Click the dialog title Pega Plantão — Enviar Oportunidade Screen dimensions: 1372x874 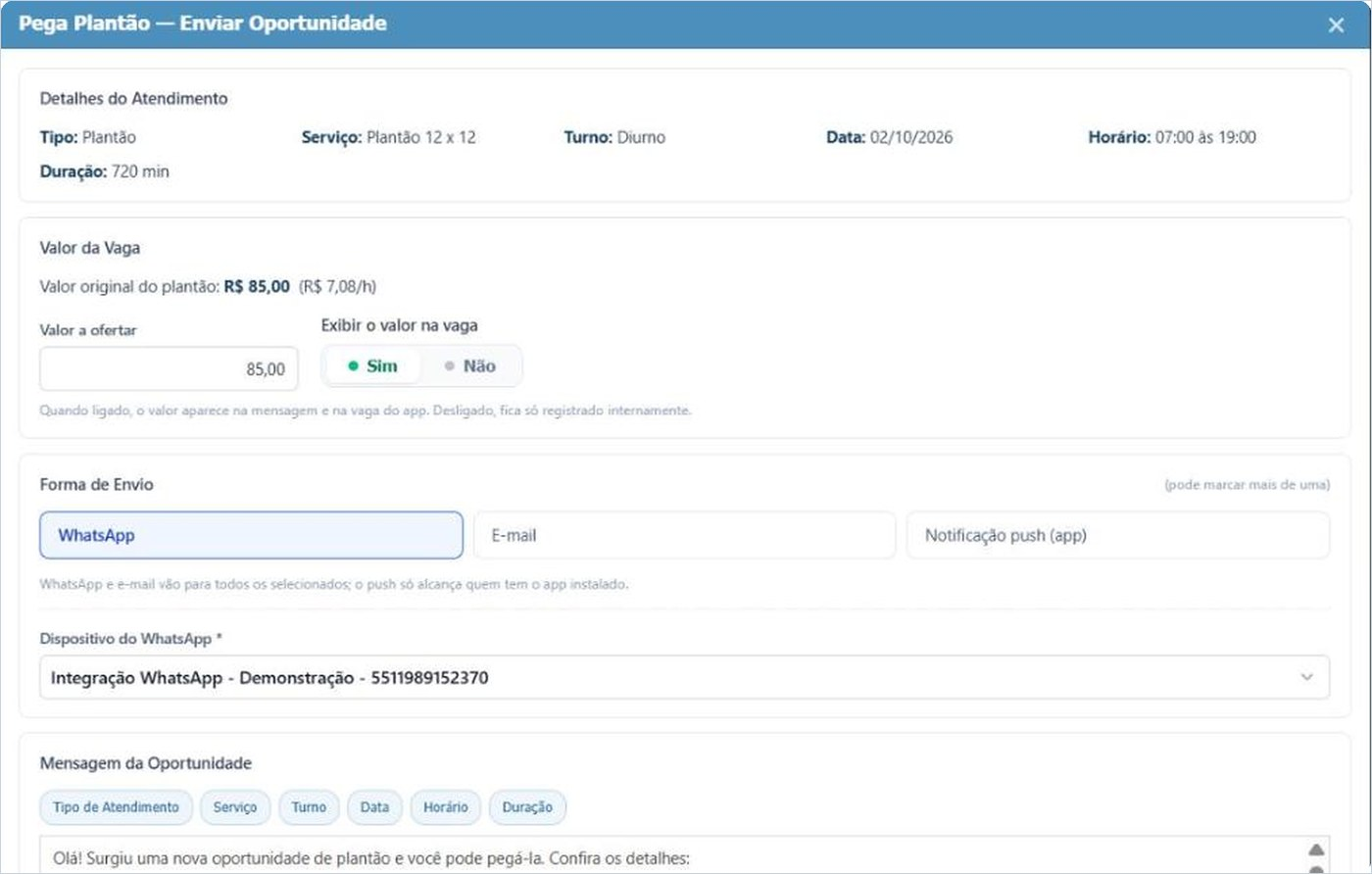point(203,24)
